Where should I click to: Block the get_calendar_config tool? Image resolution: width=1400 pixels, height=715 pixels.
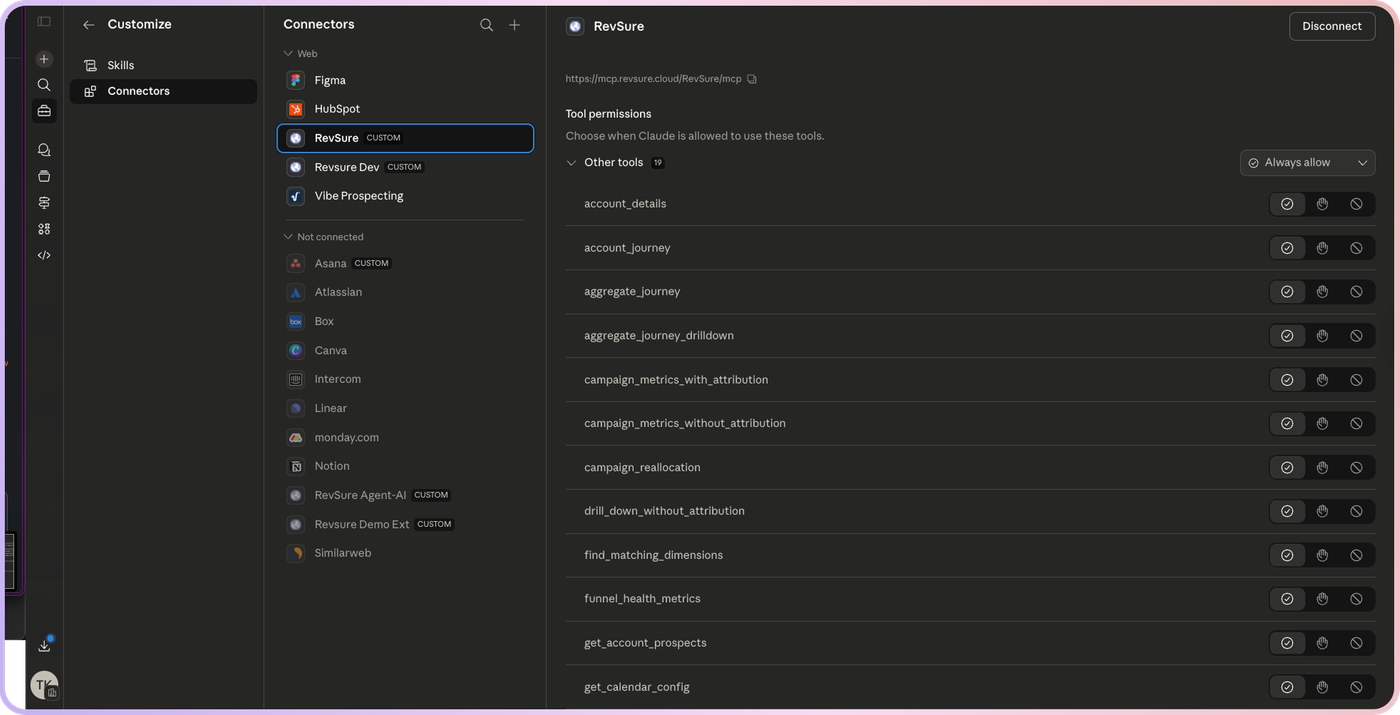click(x=1356, y=687)
